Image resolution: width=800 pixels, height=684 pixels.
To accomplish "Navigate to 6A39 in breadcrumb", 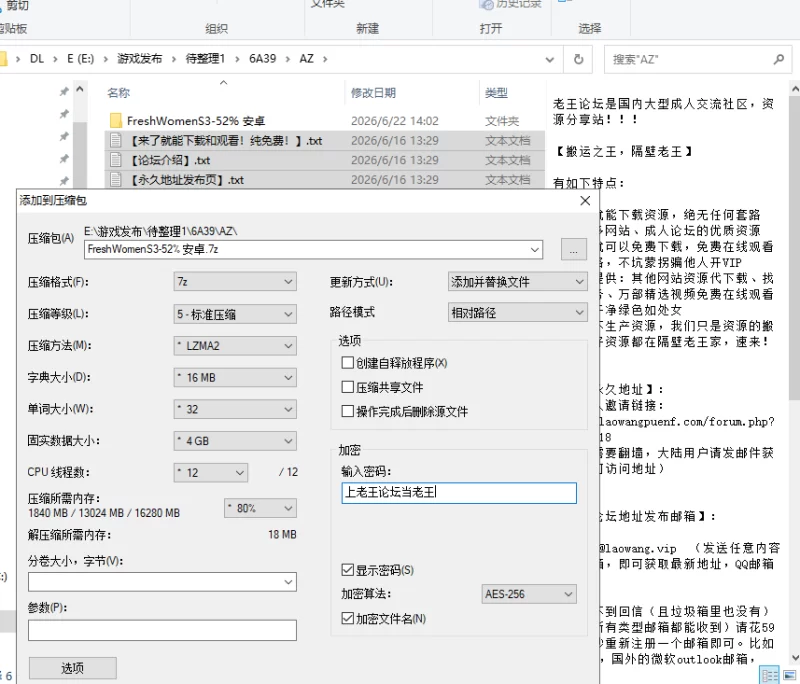I will [262, 59].
